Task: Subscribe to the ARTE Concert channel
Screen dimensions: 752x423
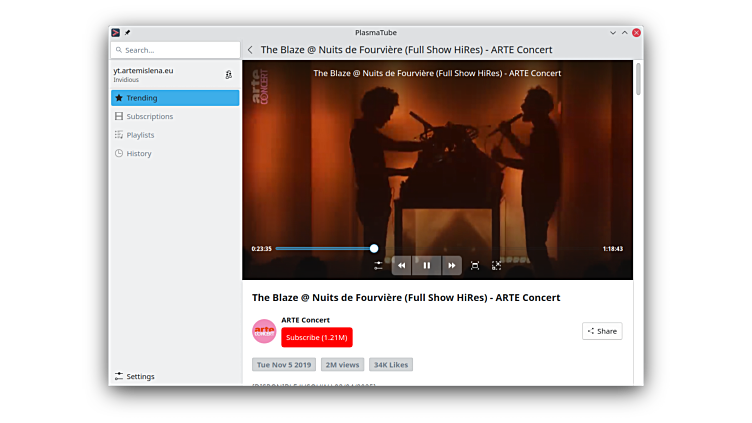Action: (x=316, y=337)
